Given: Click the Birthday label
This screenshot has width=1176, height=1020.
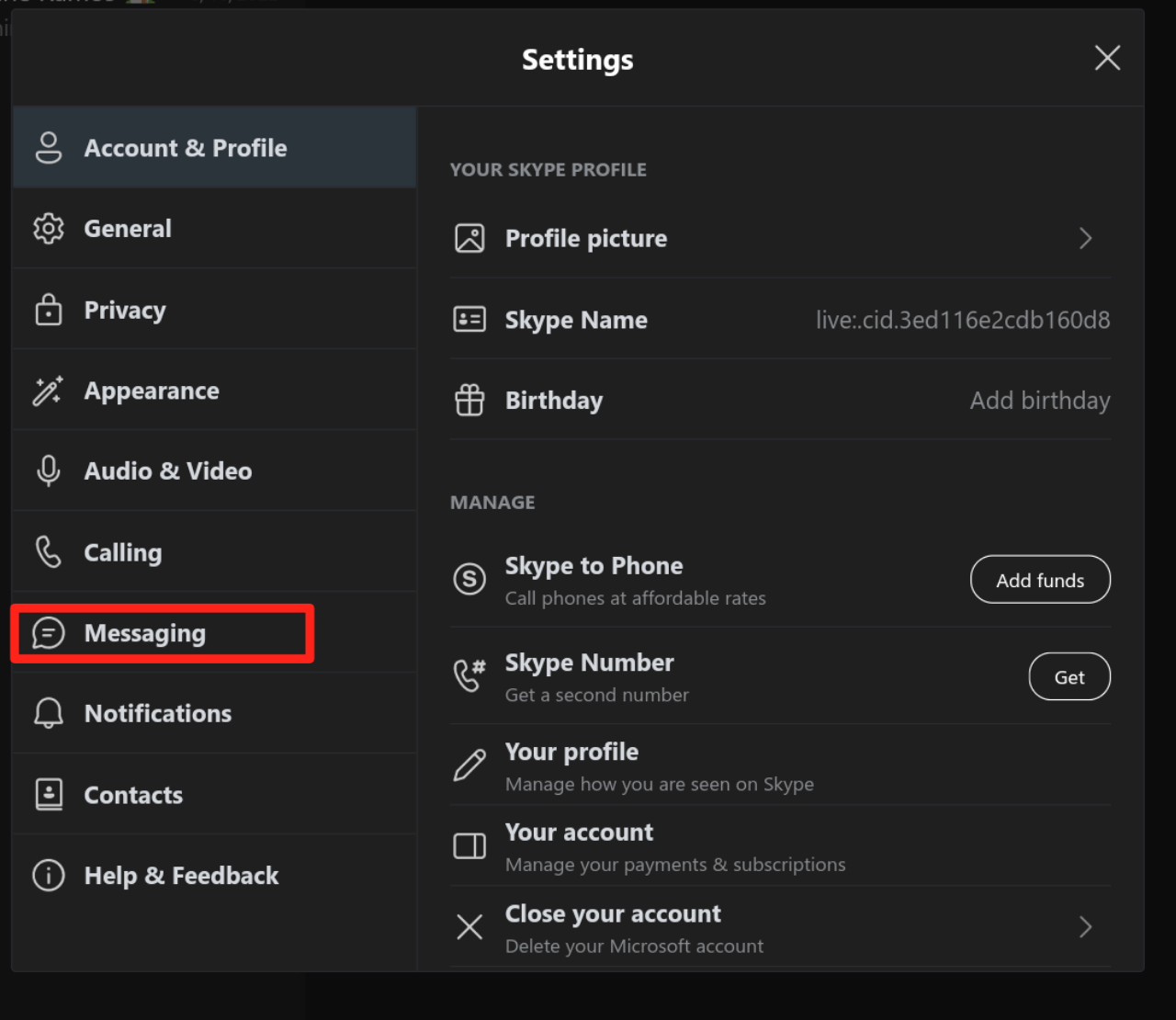Looking at the screenshot, I should coord(554,401).
